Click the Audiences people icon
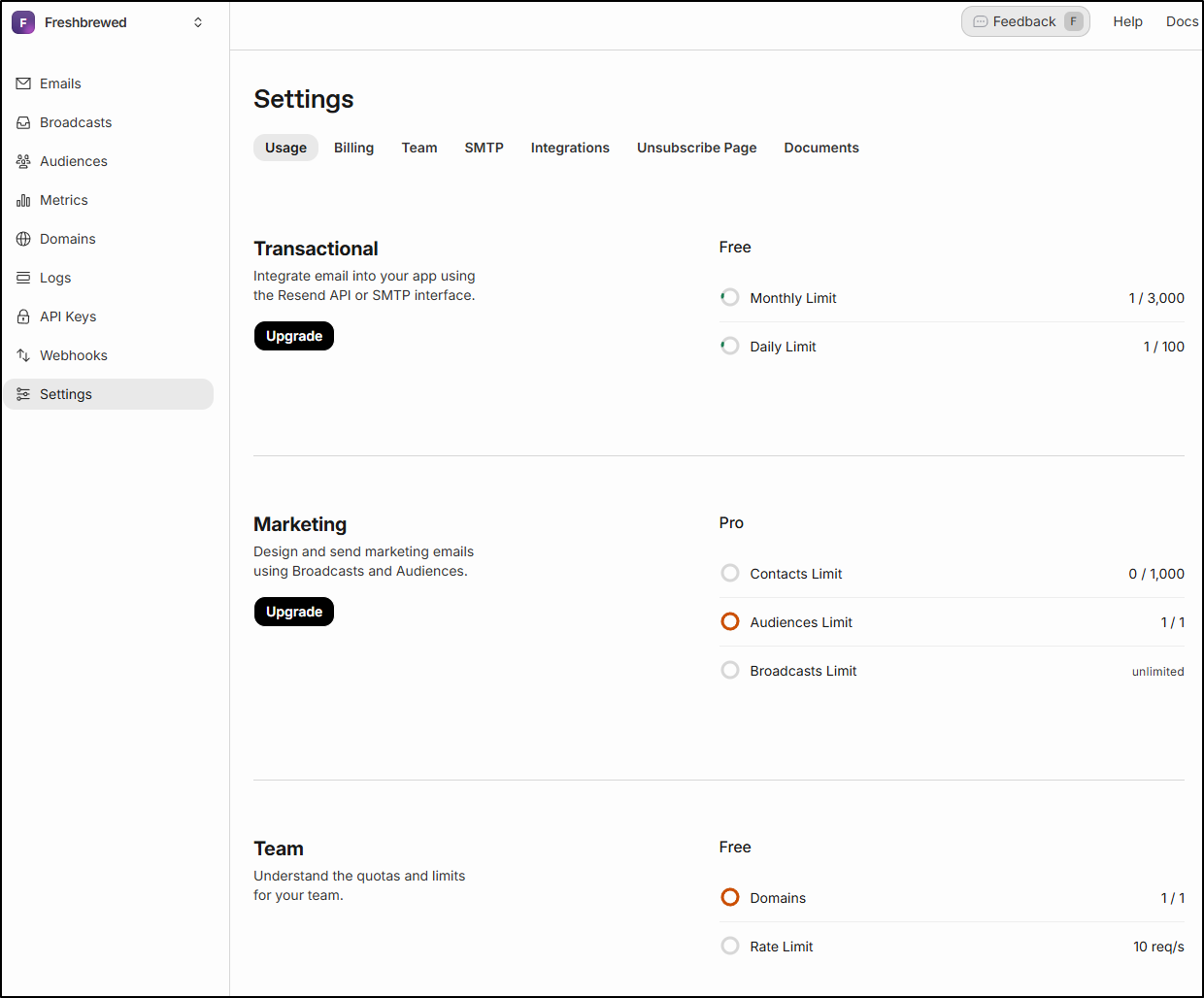 pos(23,161)
